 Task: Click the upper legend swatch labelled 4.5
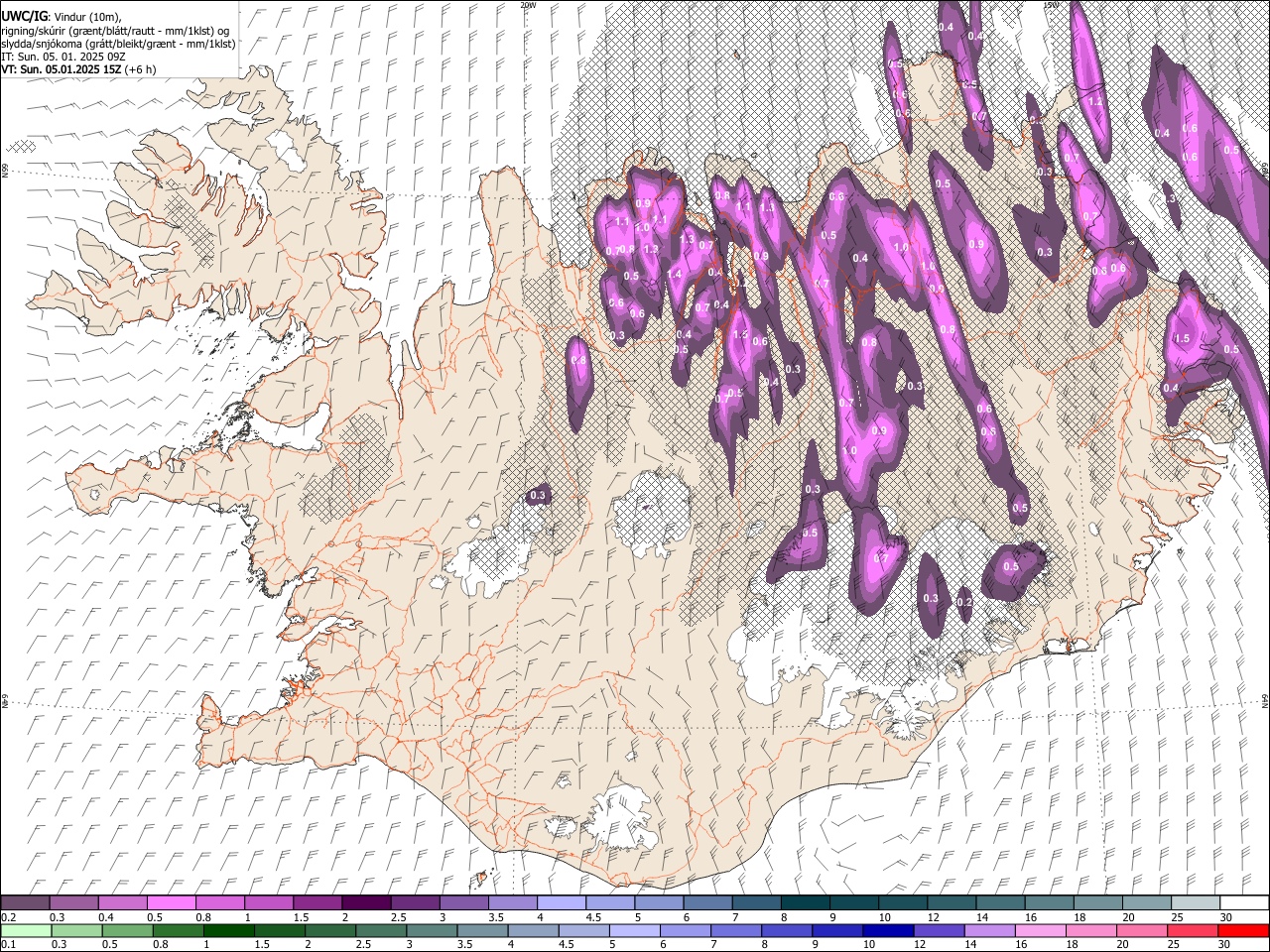pyautogui.click(x=610, y=902)
